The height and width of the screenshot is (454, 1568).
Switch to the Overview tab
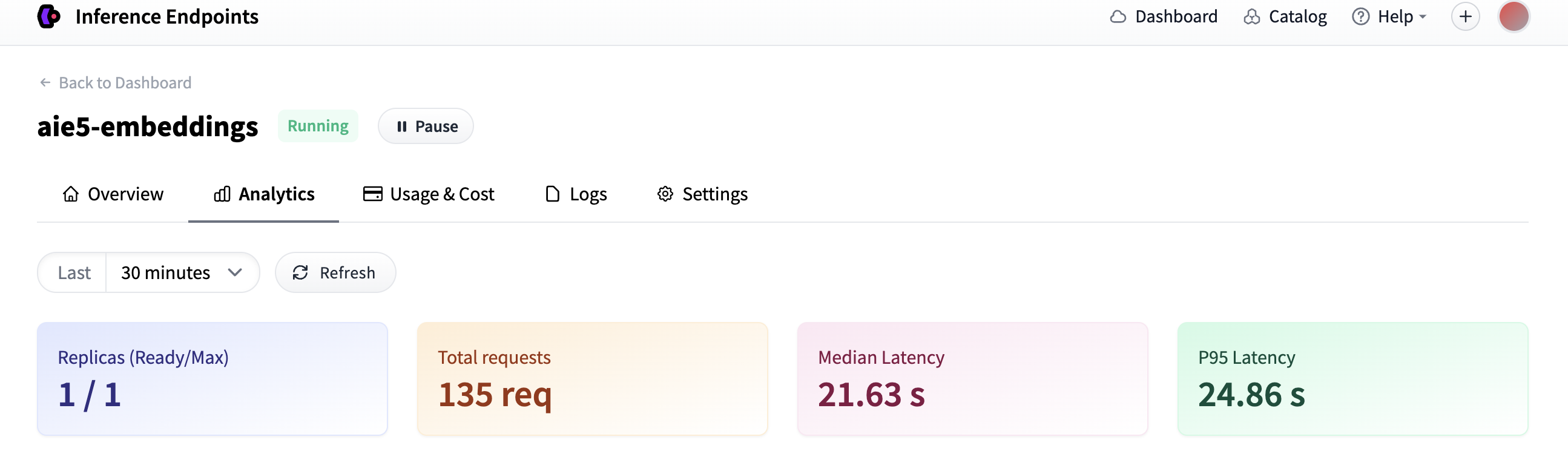click(x=113, y=194)
